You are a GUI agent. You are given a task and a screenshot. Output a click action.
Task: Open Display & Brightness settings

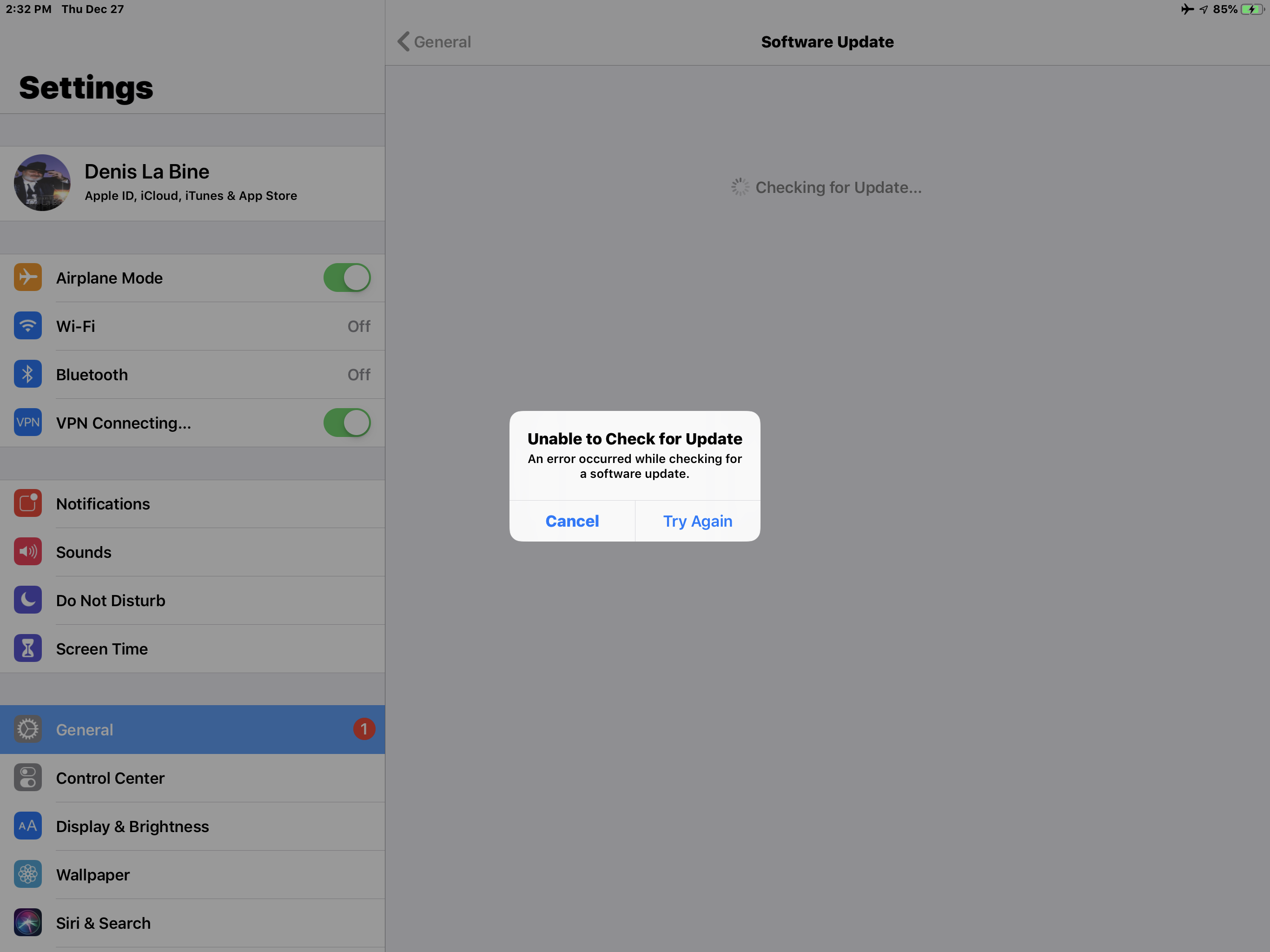click(x=132, y=826)
